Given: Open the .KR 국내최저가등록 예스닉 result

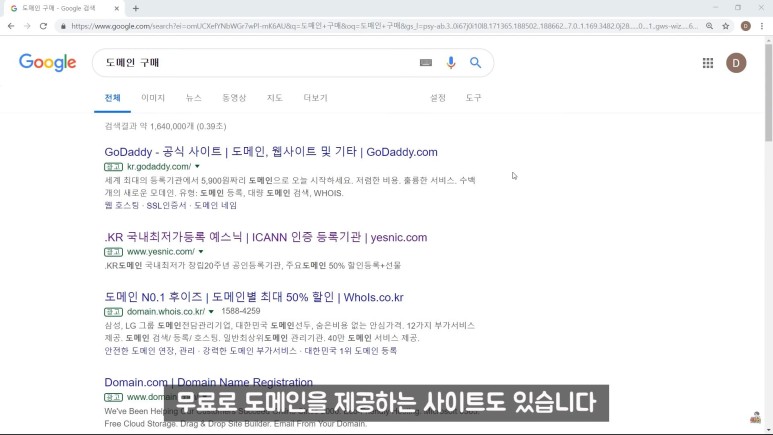Looking at the screenshot, I should [x=265, y=237].
